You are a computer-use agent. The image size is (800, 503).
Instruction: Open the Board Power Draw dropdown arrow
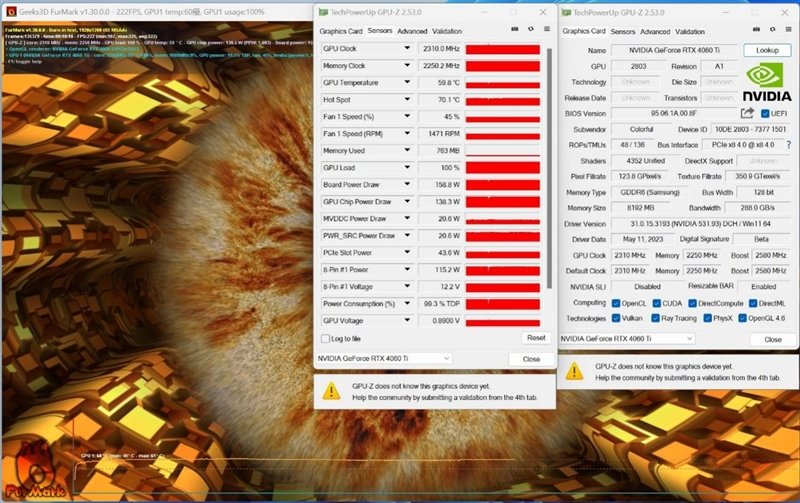[407, 184]
